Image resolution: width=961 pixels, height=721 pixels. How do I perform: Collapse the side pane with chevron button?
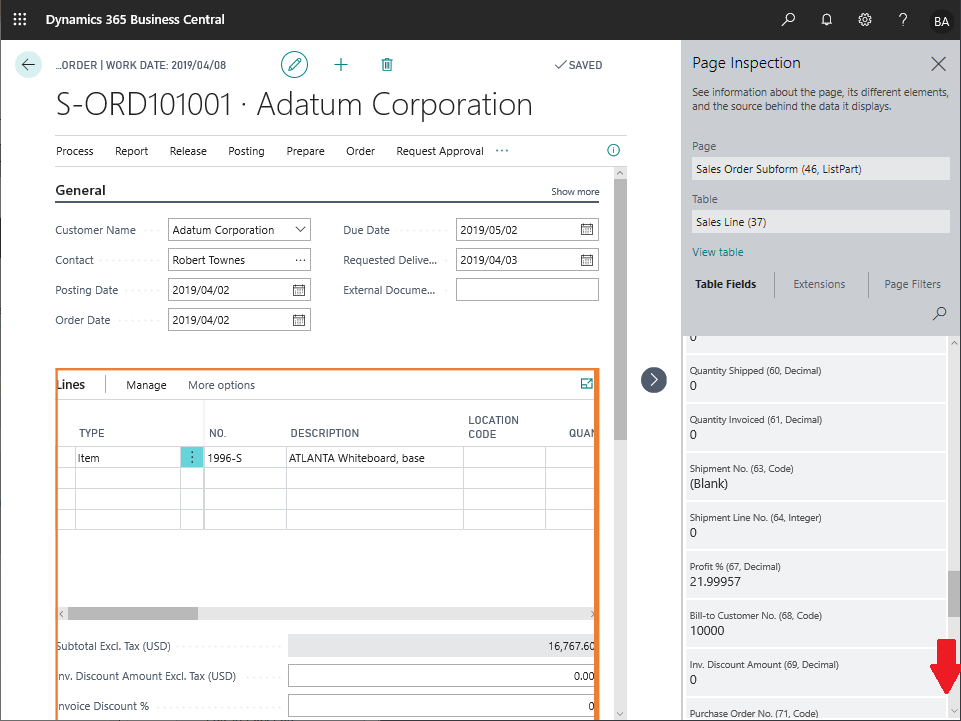[x=653, y=379]
